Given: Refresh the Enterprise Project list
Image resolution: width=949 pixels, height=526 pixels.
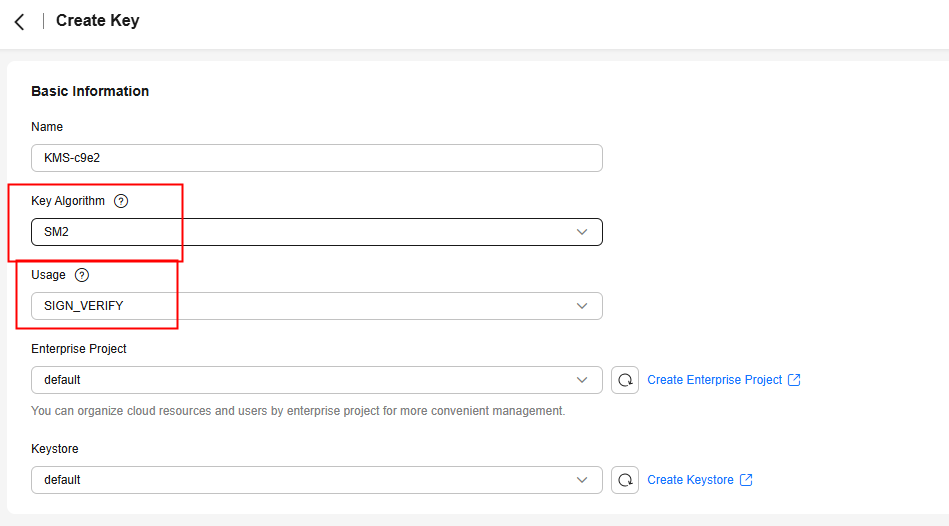Looking at the screenshot, I should click(x=625, y=380).
